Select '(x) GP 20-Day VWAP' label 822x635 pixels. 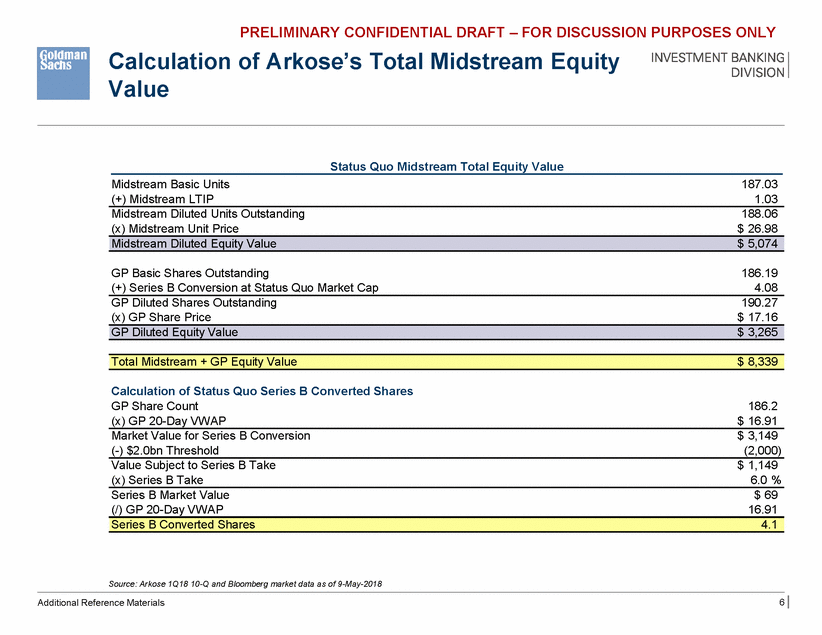click(x=168, y=421)
